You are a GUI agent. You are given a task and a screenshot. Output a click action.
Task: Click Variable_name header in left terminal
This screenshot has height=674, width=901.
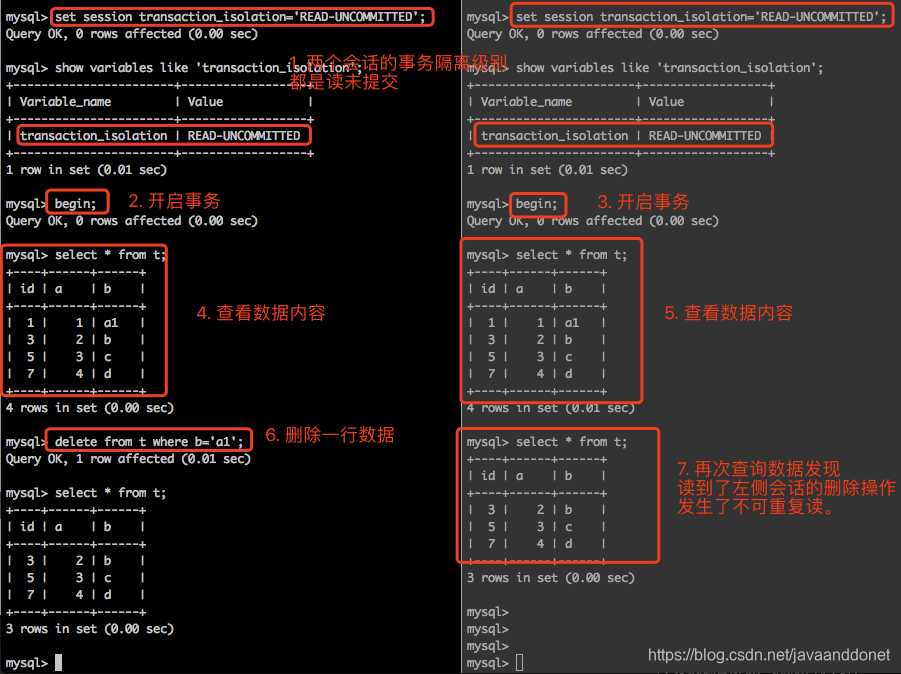[66, 102]
